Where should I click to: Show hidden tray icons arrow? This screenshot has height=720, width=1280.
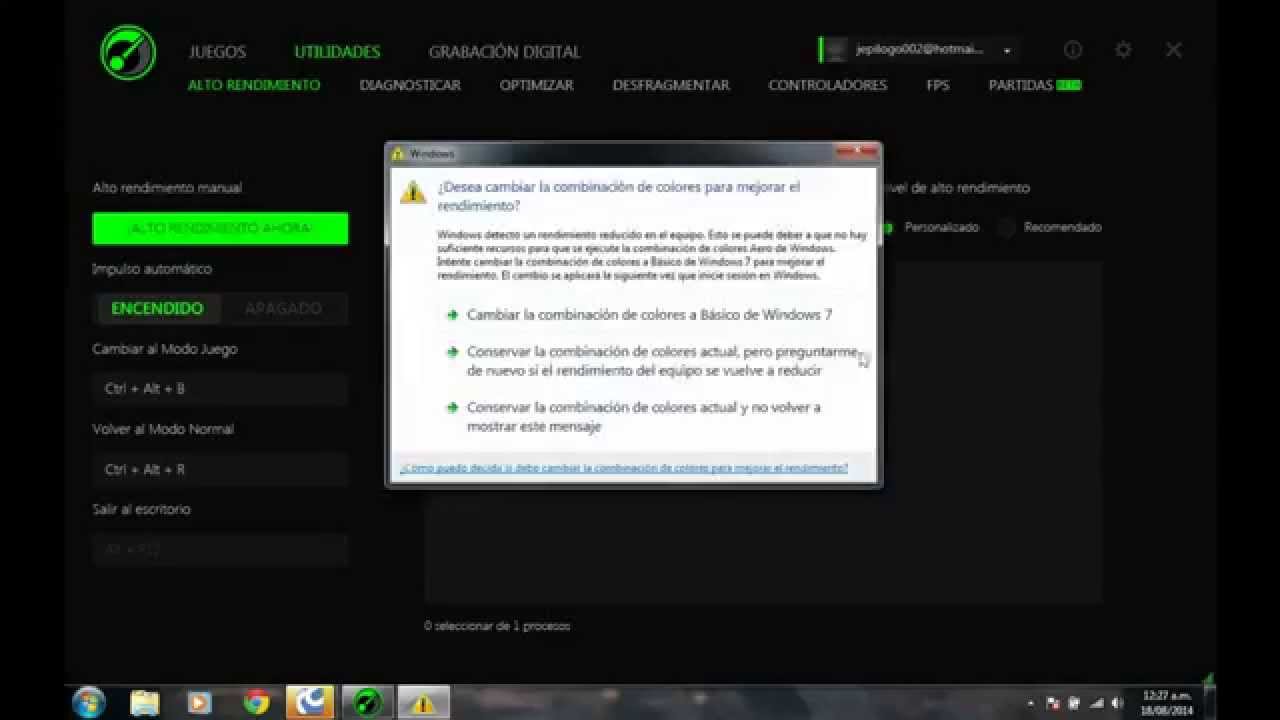(1030, 704)
